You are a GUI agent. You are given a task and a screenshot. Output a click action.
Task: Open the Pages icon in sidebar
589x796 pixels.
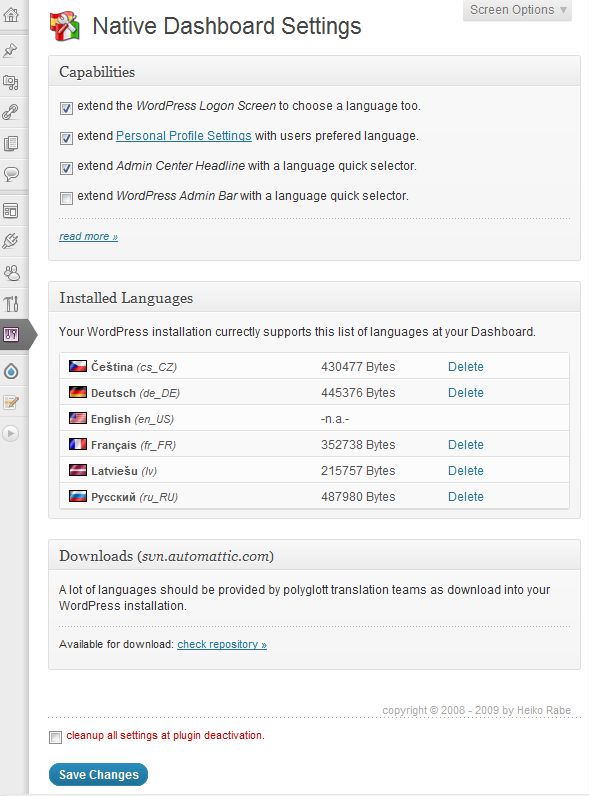(11, 143)
